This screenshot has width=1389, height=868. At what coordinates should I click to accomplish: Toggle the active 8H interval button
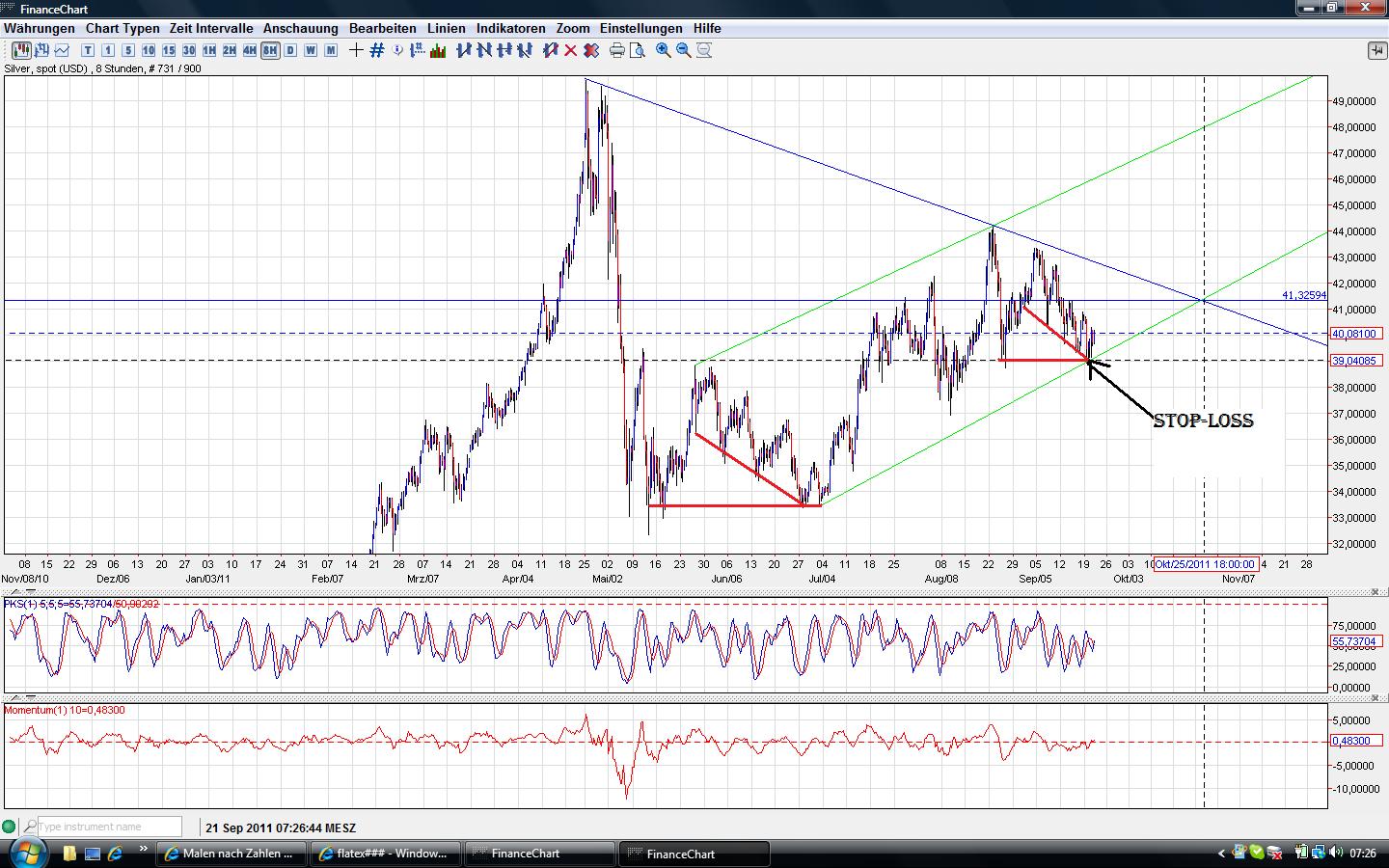click(270, 50)
